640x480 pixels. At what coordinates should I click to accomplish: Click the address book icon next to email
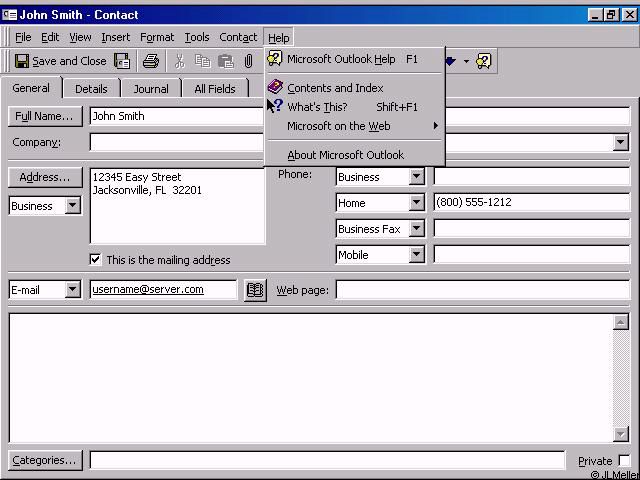point(255,290)
